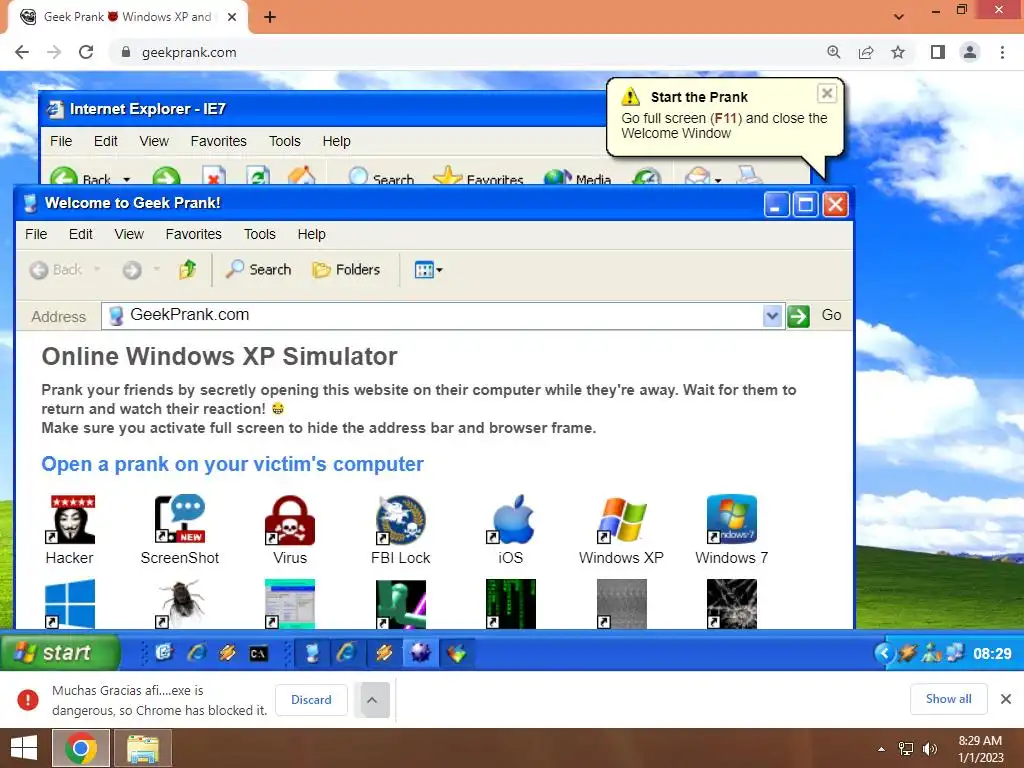This screenshot has width=1024, height=768.
Task: Open the first XP quick launch icon
Action: [164, 652]
